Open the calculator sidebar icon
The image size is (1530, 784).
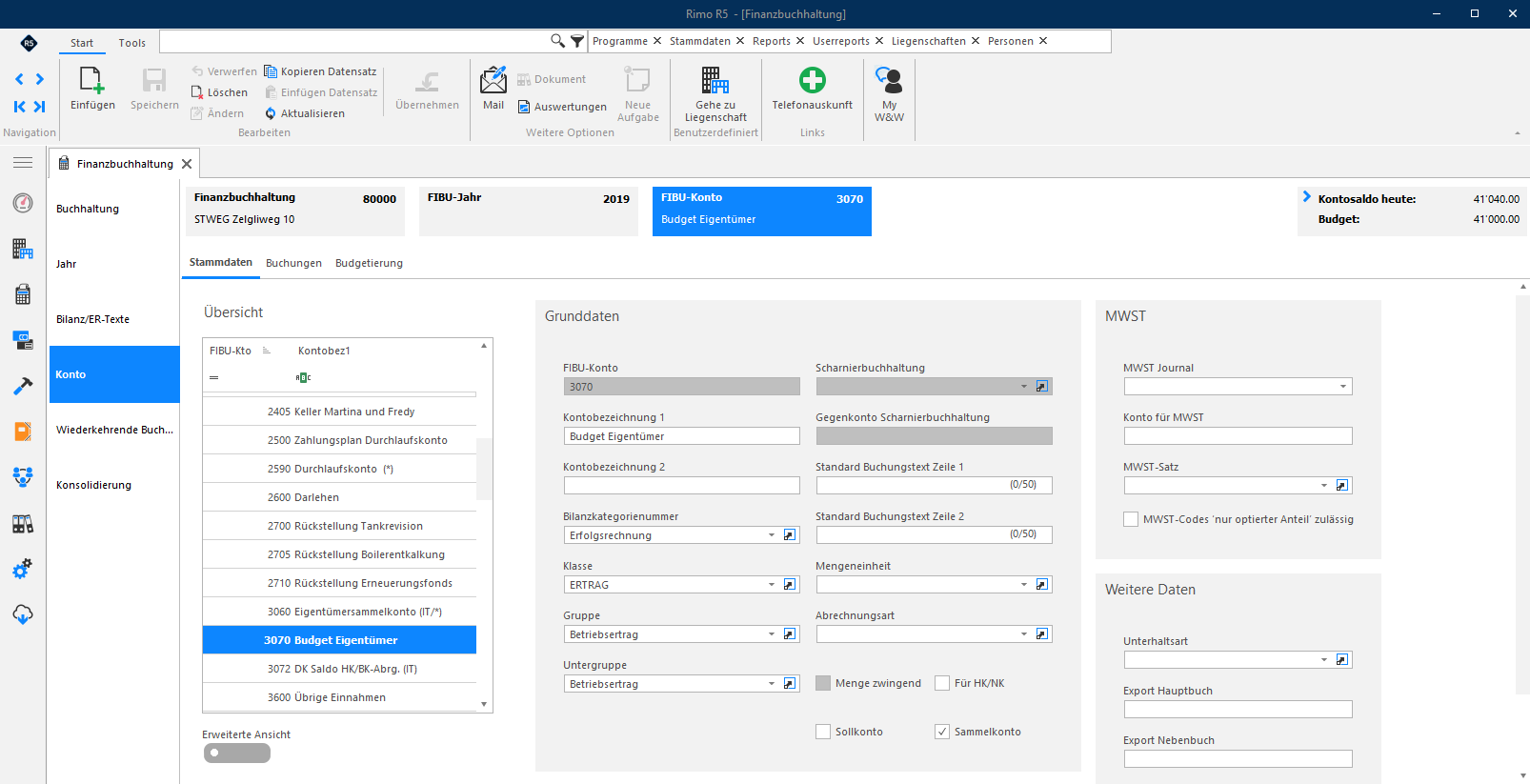coord(23,294)
